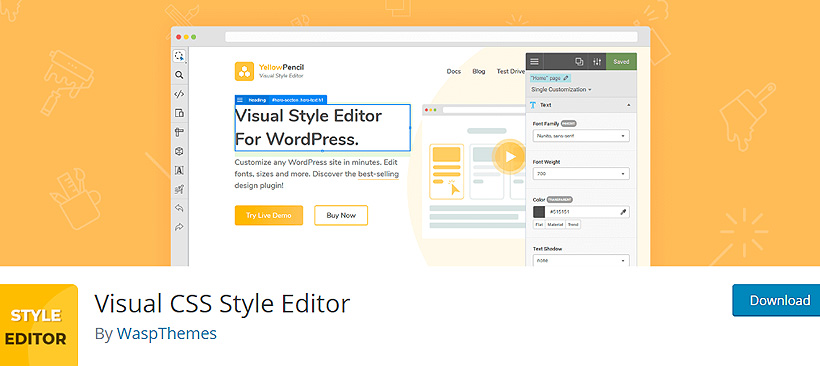The height and width of the screenshot is (366, 820).
Task: Collapse the Text section arrow
Action: pos(629,105)
